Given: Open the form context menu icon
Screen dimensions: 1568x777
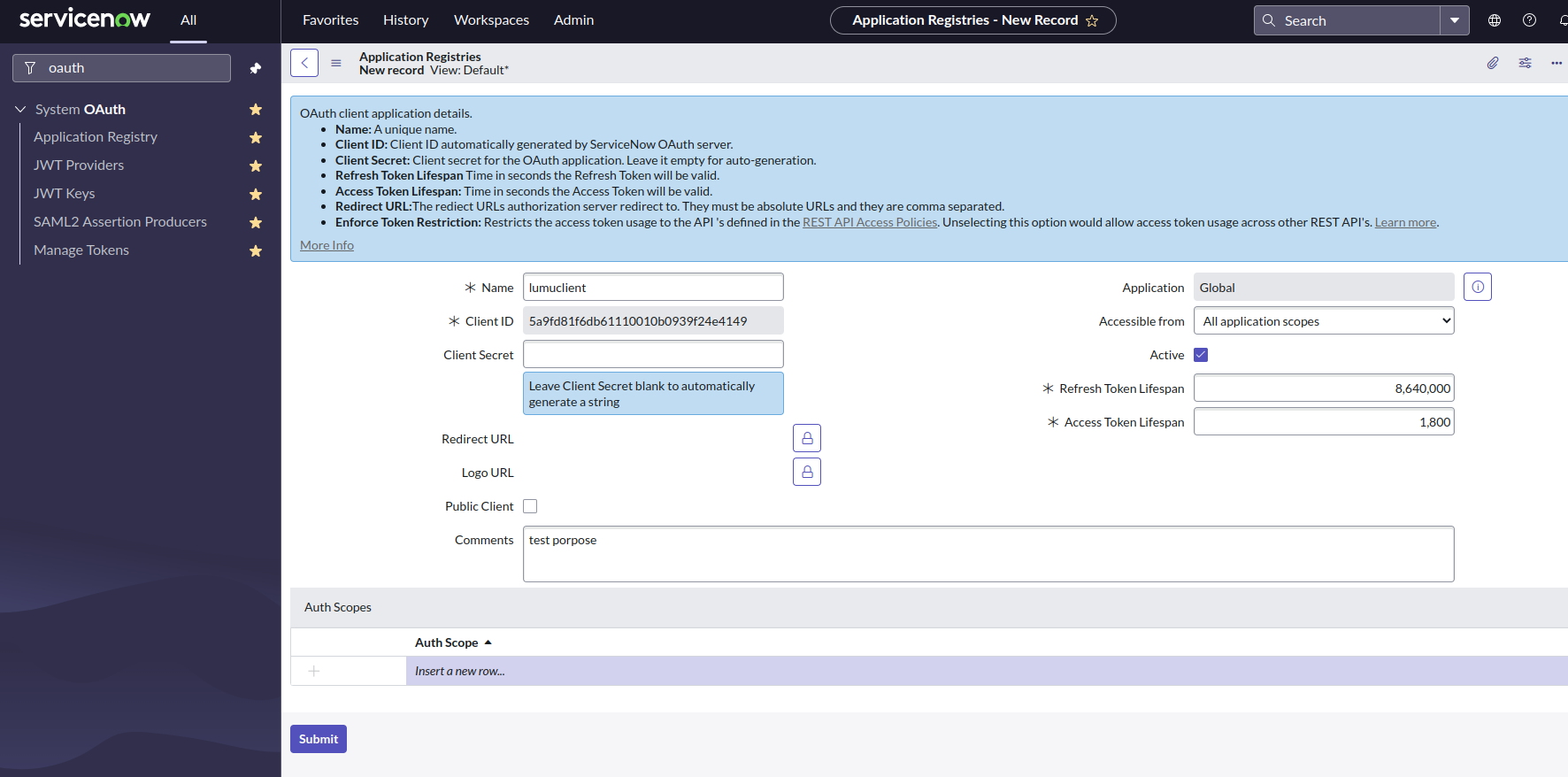Looking at the screenshot, I should pyautogui.click(x=336, y=63).
